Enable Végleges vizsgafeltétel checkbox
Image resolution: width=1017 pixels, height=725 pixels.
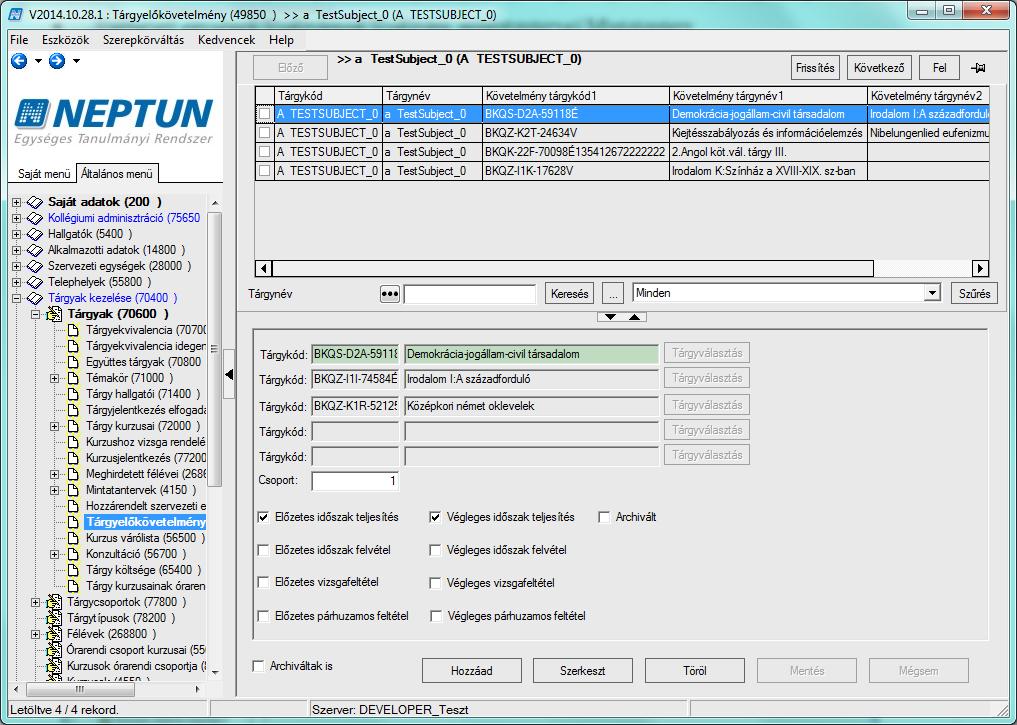435,583
